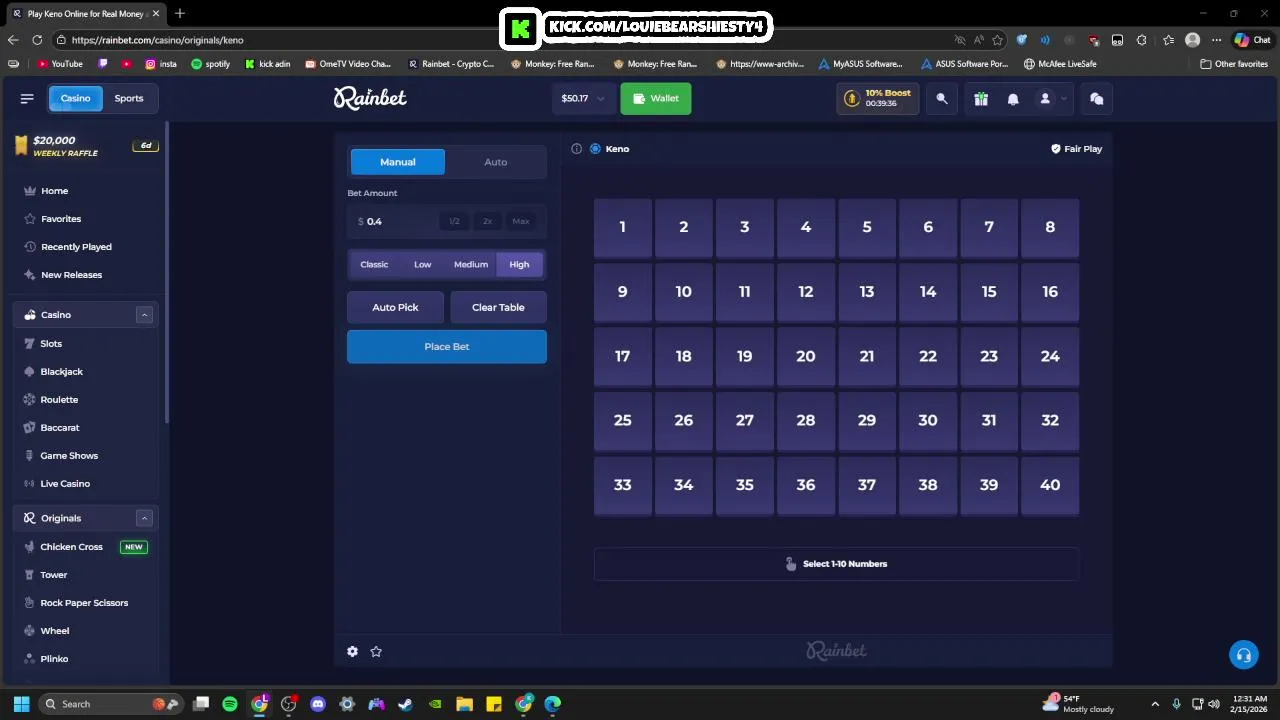Open live support headset button
The image size is (1280, 720).
[x=1243, y=655]
